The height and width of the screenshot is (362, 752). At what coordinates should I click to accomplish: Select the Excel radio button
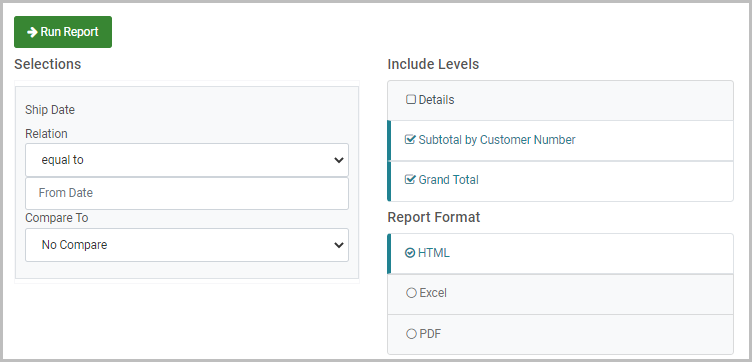pos(411,293)
